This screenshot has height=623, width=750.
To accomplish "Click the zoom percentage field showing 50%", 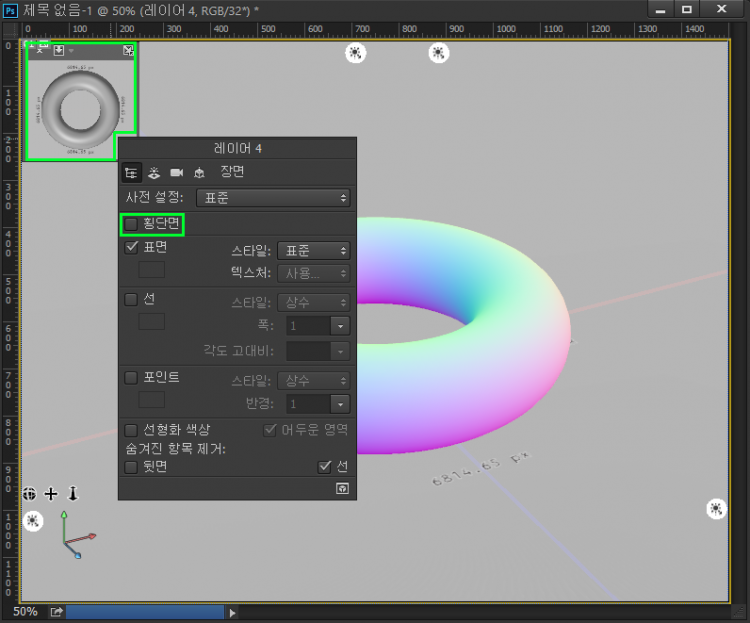I will coord(26,612).
